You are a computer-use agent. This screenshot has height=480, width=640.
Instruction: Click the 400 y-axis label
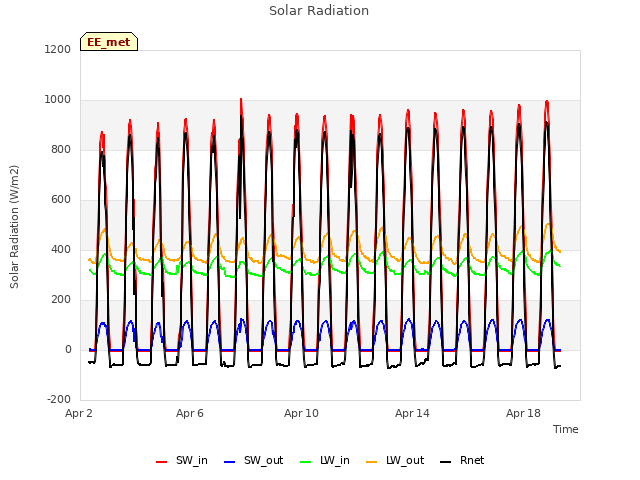61,249
